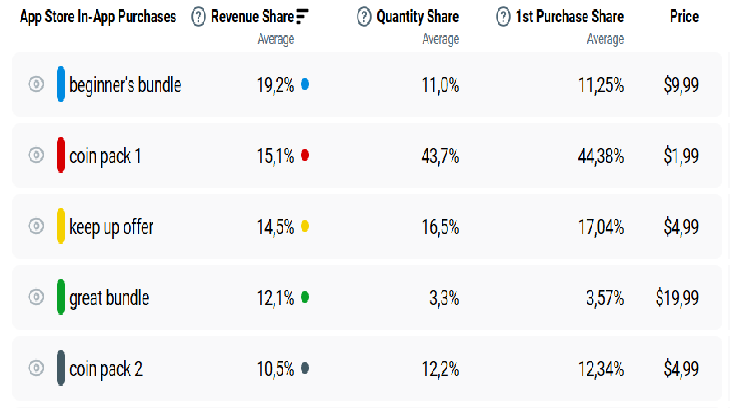Viewport: 730px width, 408px height.
Task: Sort by 1st Purchase Share header
Action: [x=570, y=17]
